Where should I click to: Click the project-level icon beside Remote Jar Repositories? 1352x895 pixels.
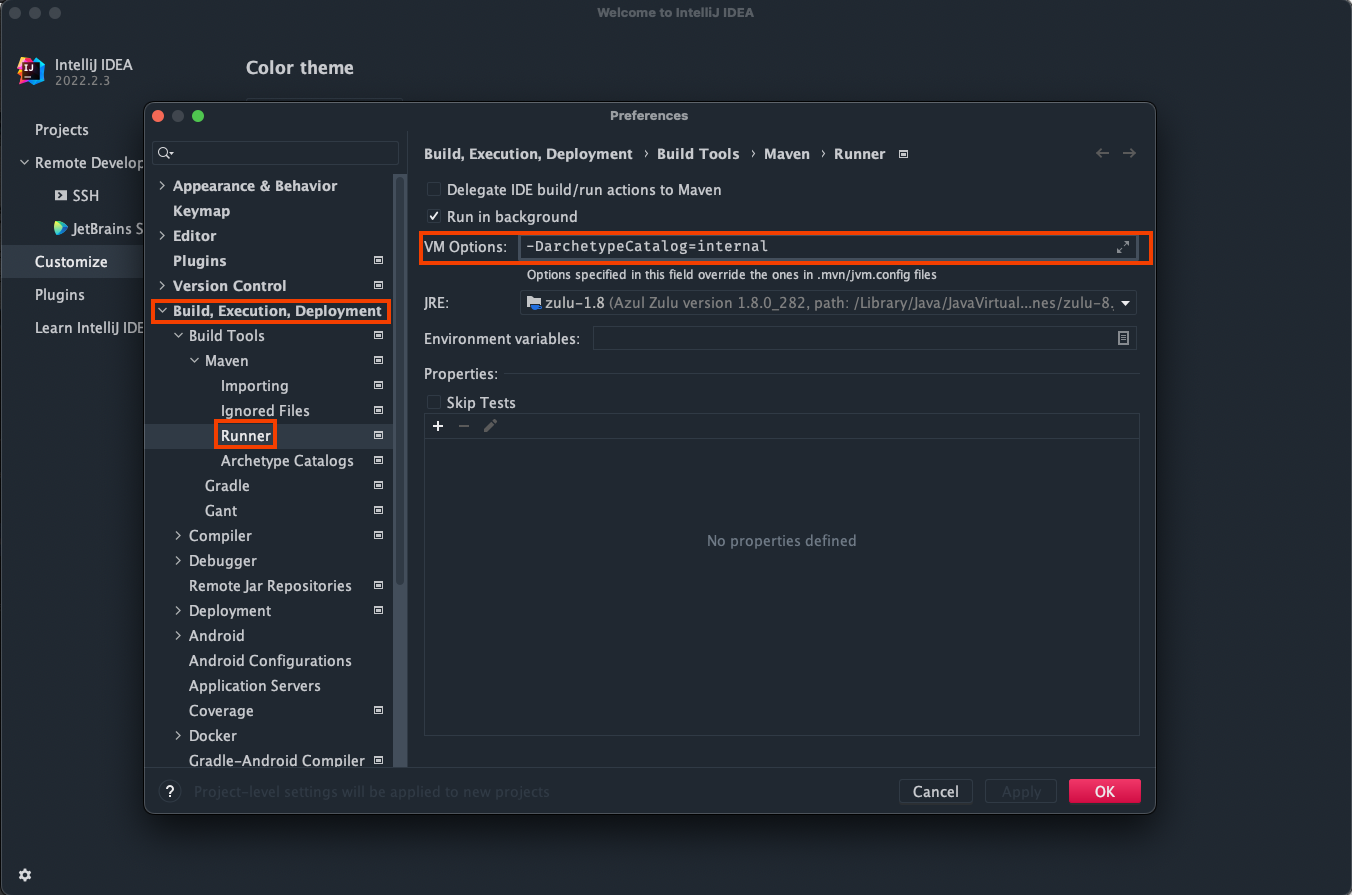pyautogui.click(x=378, y=586)
